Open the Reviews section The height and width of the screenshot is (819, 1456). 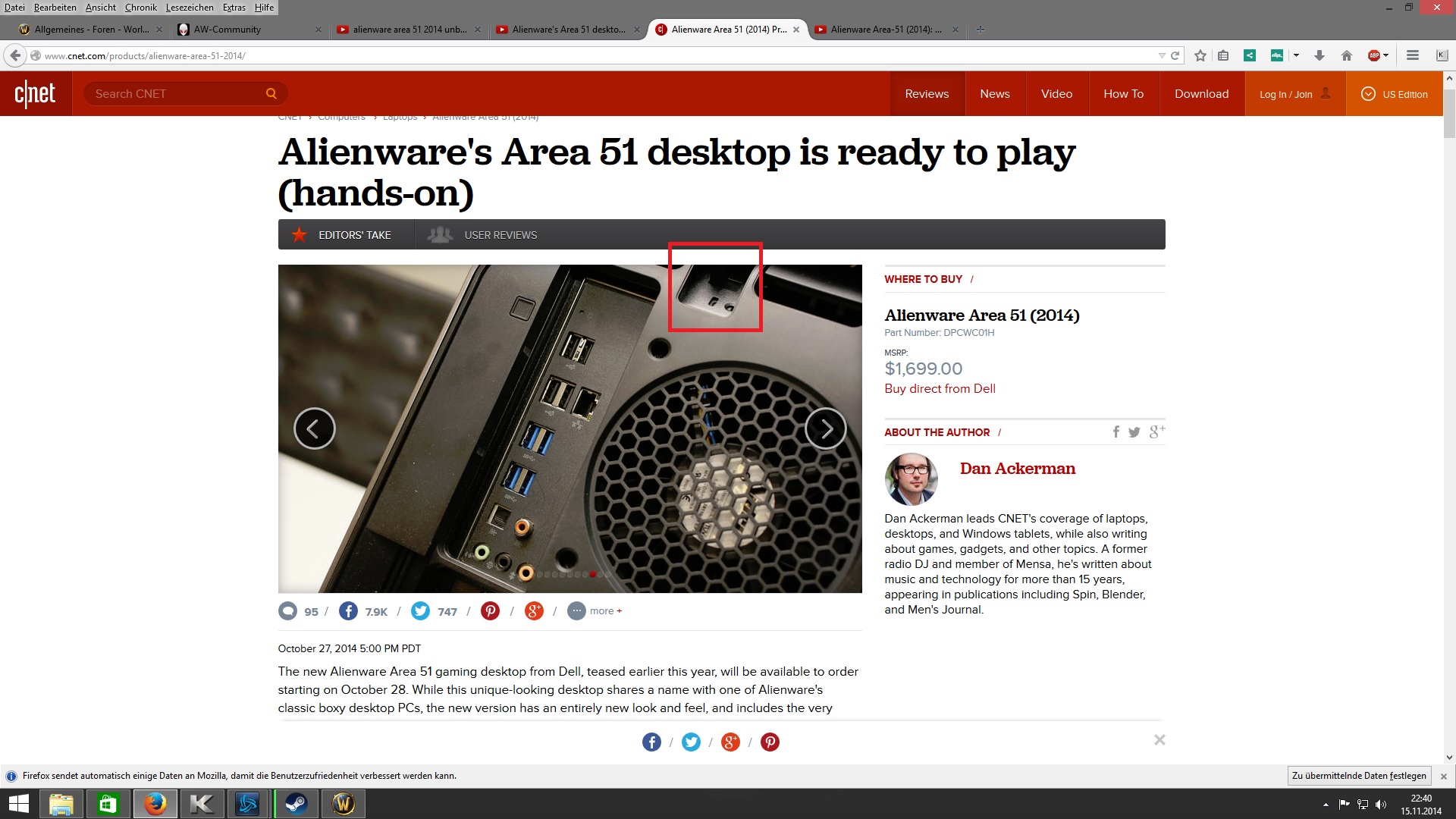(927, 93)
